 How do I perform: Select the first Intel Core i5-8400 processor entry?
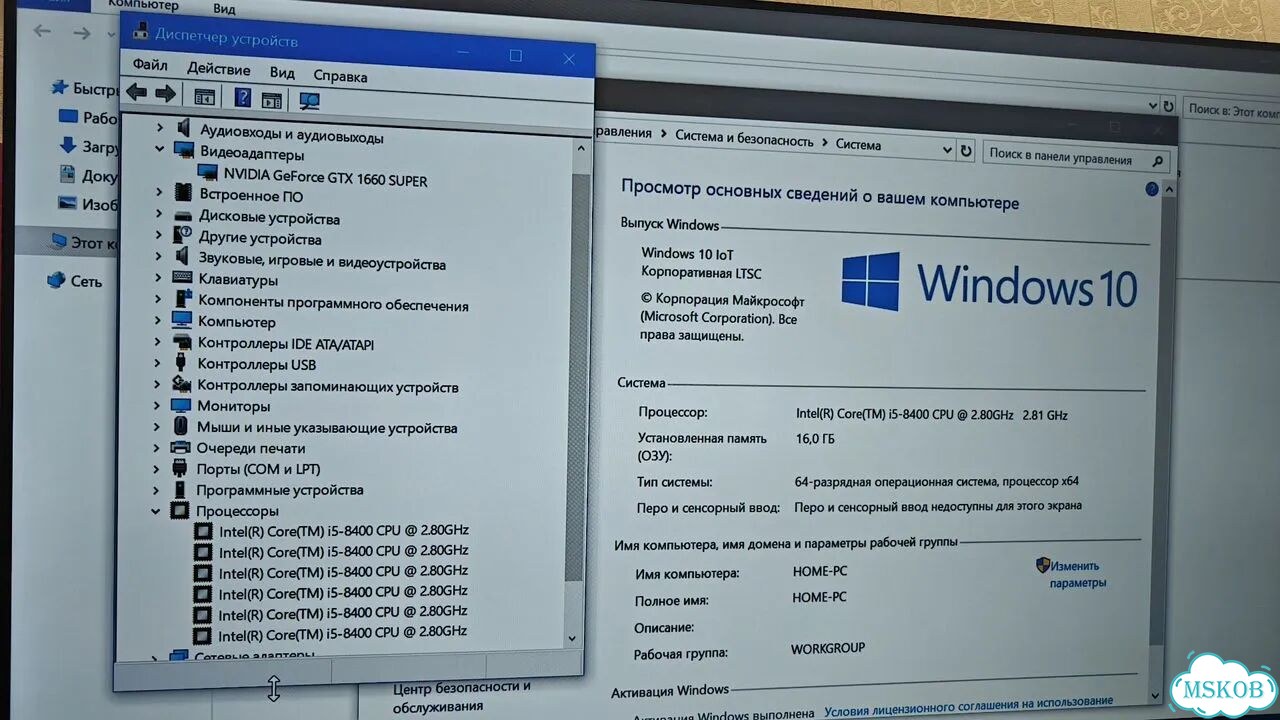click(x=343, y=531)
